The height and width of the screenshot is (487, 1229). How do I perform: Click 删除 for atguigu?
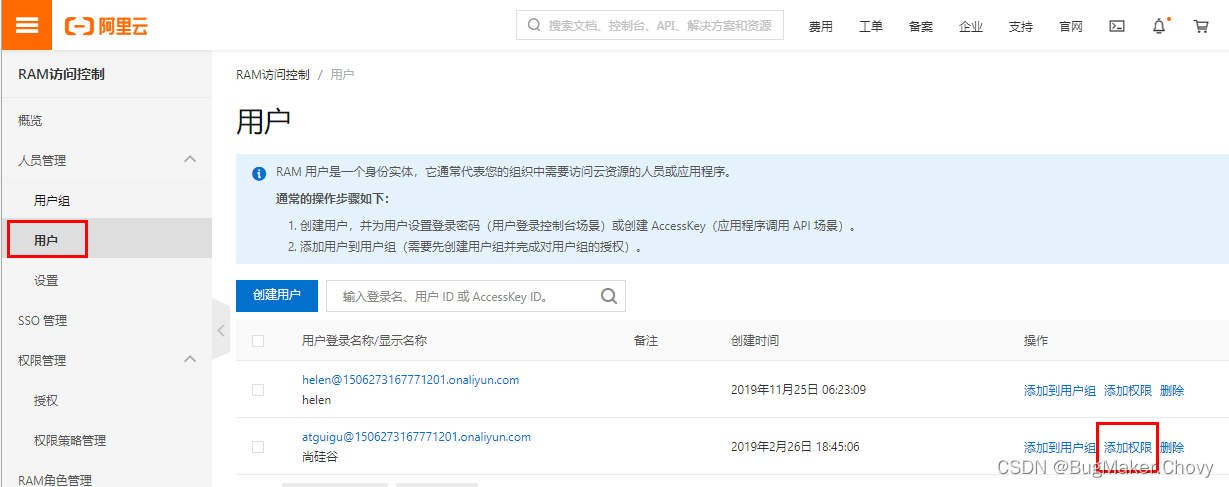(1172, 448)
